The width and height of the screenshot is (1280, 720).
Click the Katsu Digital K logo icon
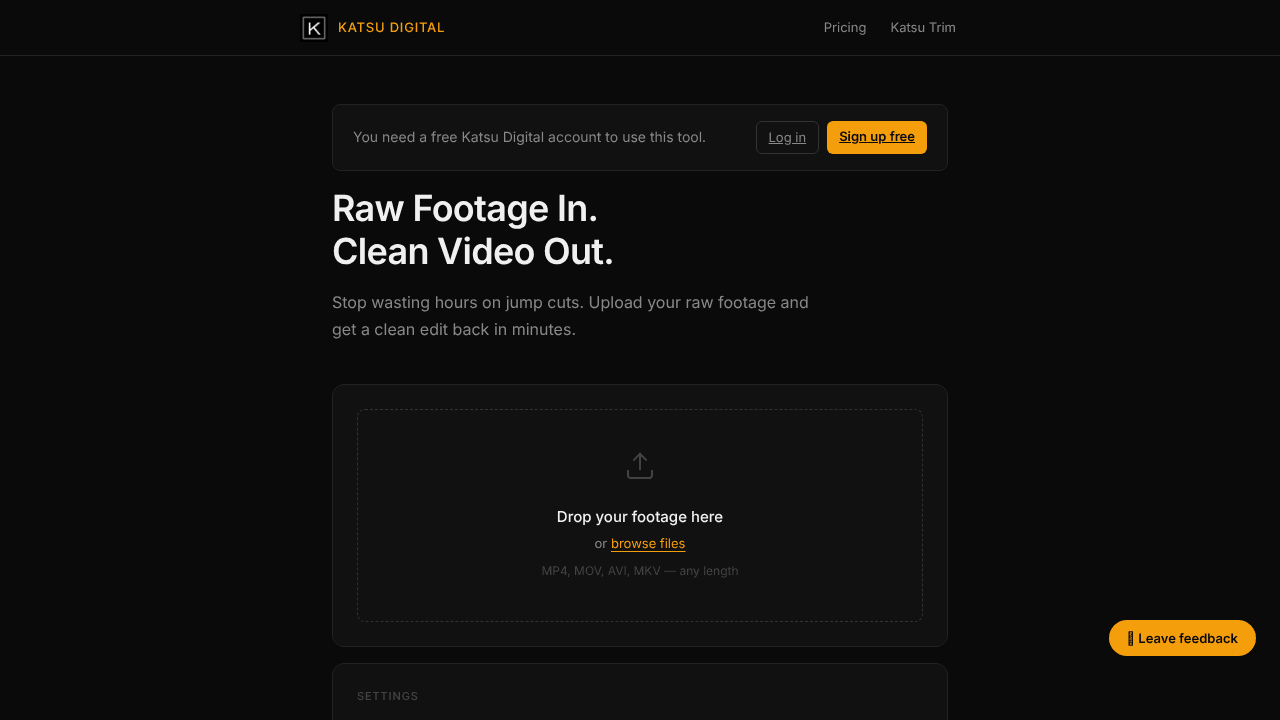tap(314, 28)
